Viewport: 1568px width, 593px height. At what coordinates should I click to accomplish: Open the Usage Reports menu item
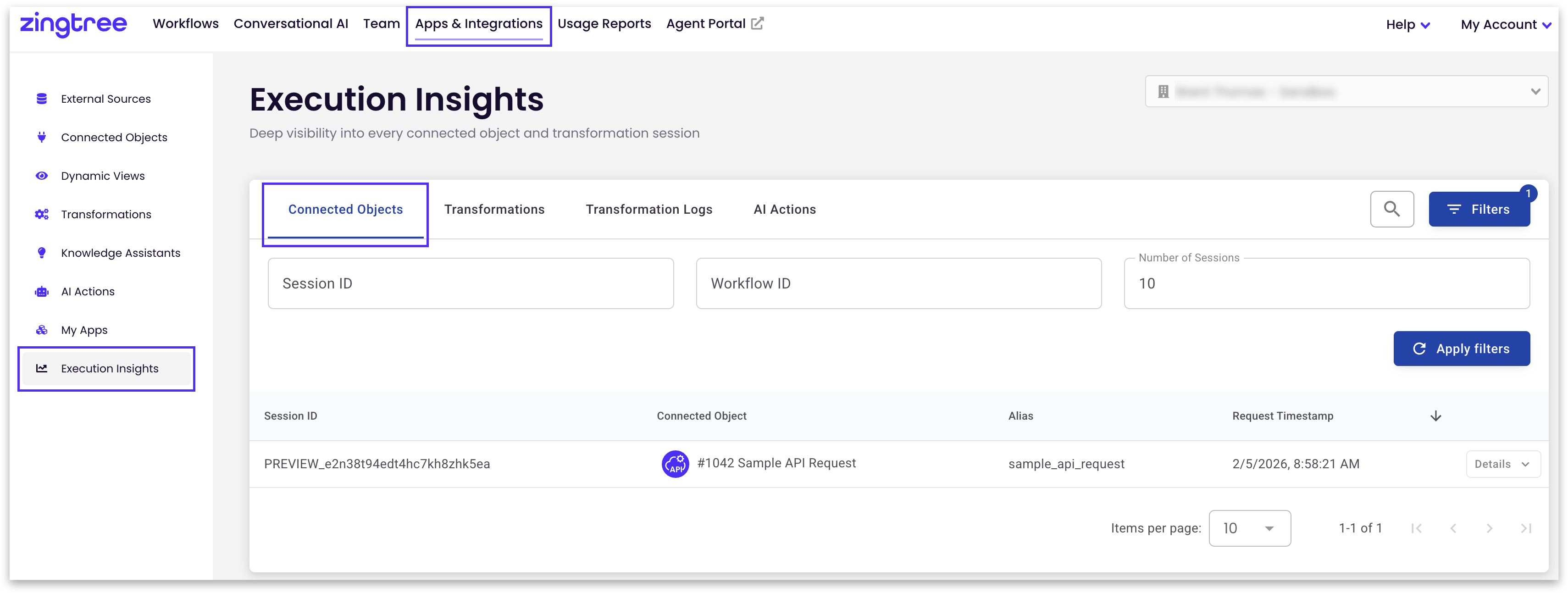tap(604, 24)
